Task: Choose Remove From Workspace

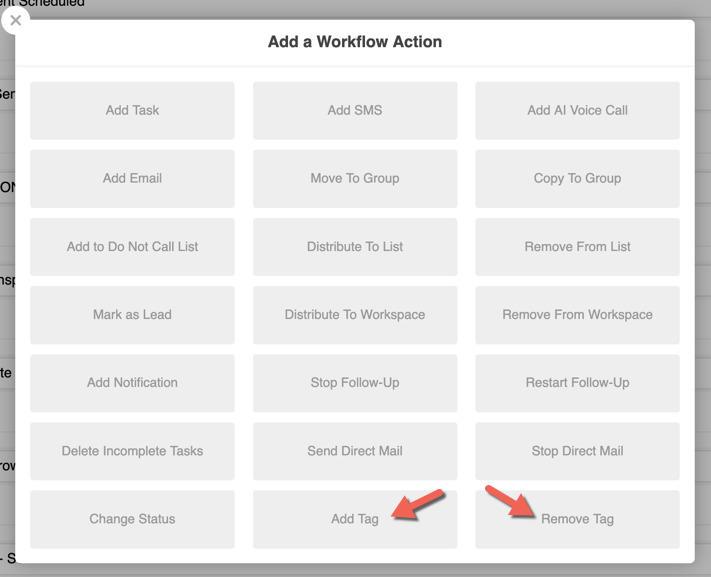Action: [577, 315]
